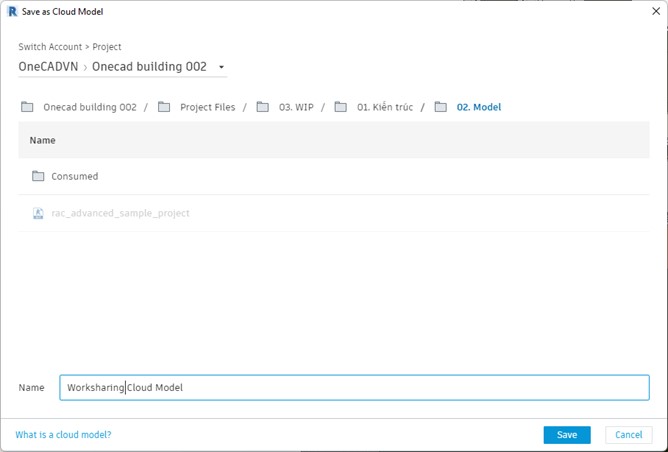Image resolution: width=668 pixels, height=452 pixels.
Task: Open the Onecad building 002 project selector
Action: [149, 66]
